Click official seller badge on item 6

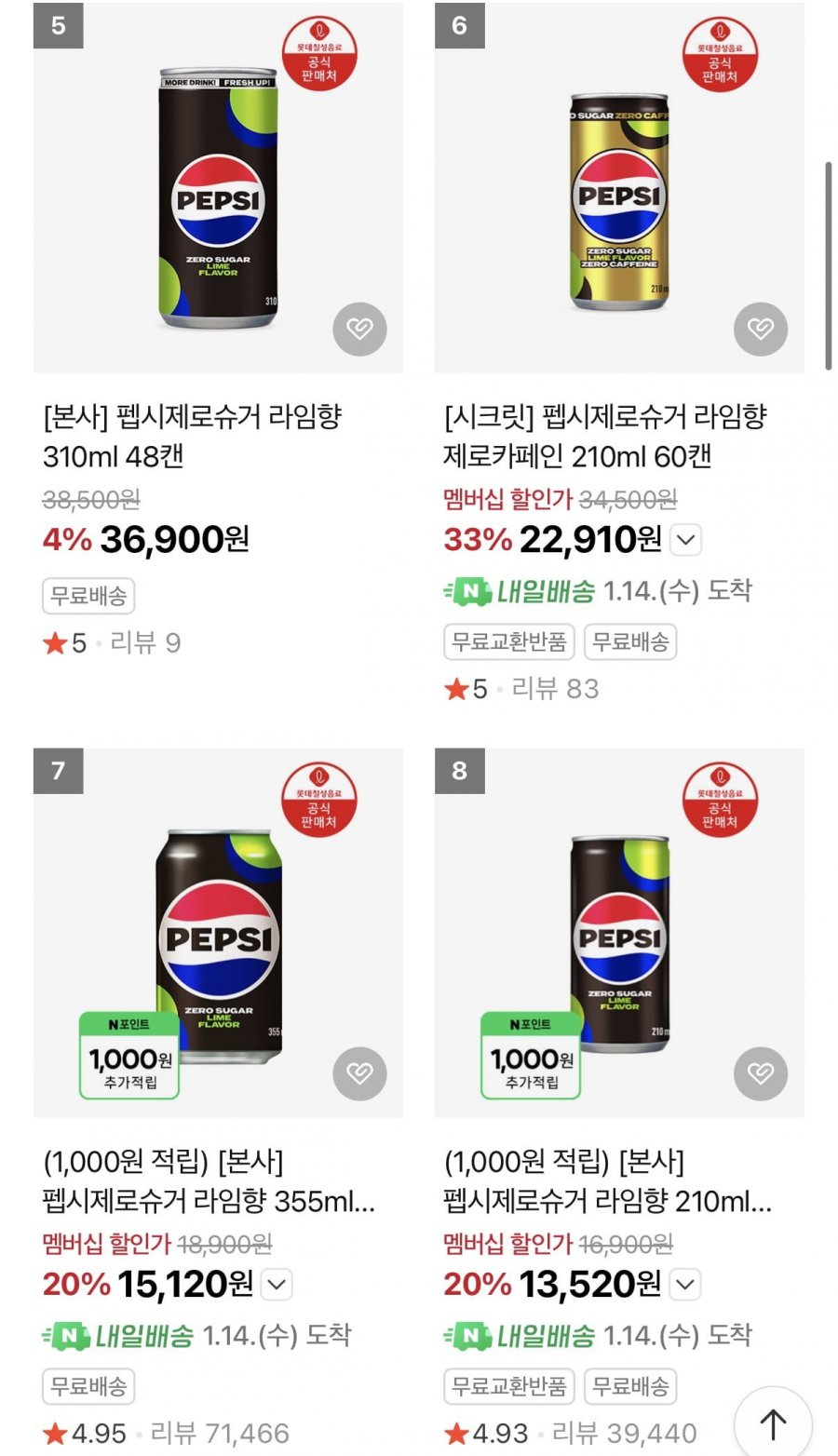coord(721,55)
